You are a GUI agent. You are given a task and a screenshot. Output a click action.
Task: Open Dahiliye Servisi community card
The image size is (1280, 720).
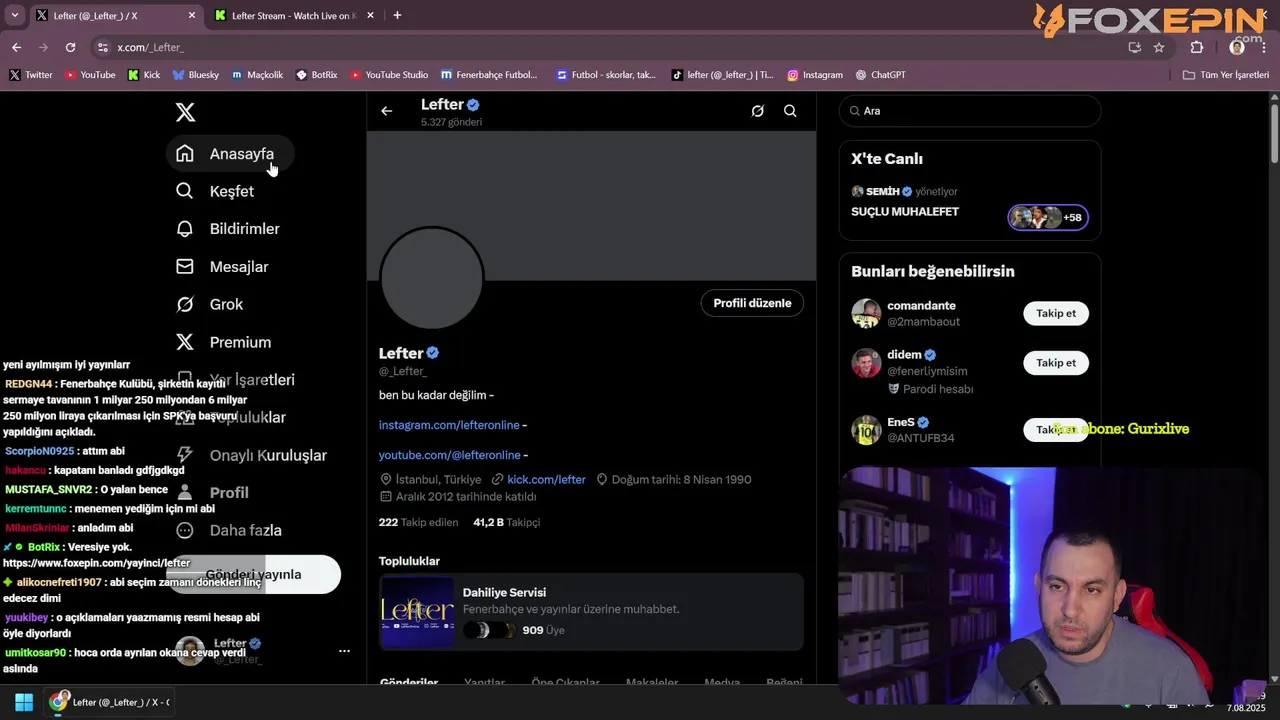(591, 612)
